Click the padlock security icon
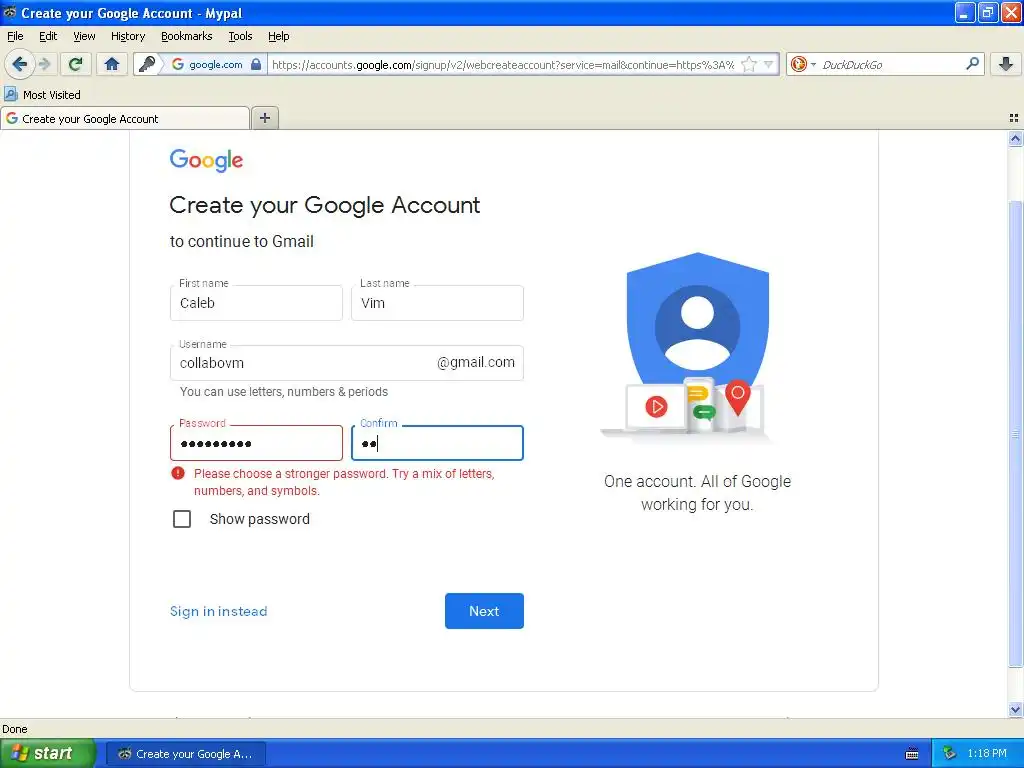 [x=256, y=64]
